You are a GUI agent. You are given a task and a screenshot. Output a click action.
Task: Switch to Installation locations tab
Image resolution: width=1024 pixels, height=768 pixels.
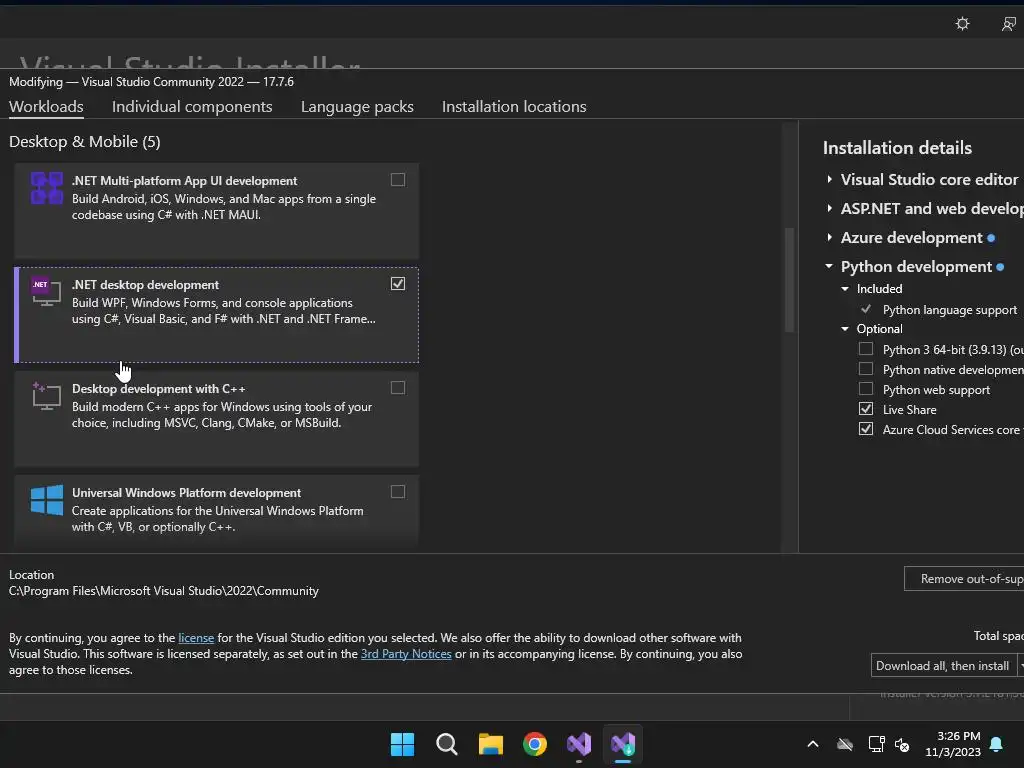pyautogui.click(x=514, y=106)
